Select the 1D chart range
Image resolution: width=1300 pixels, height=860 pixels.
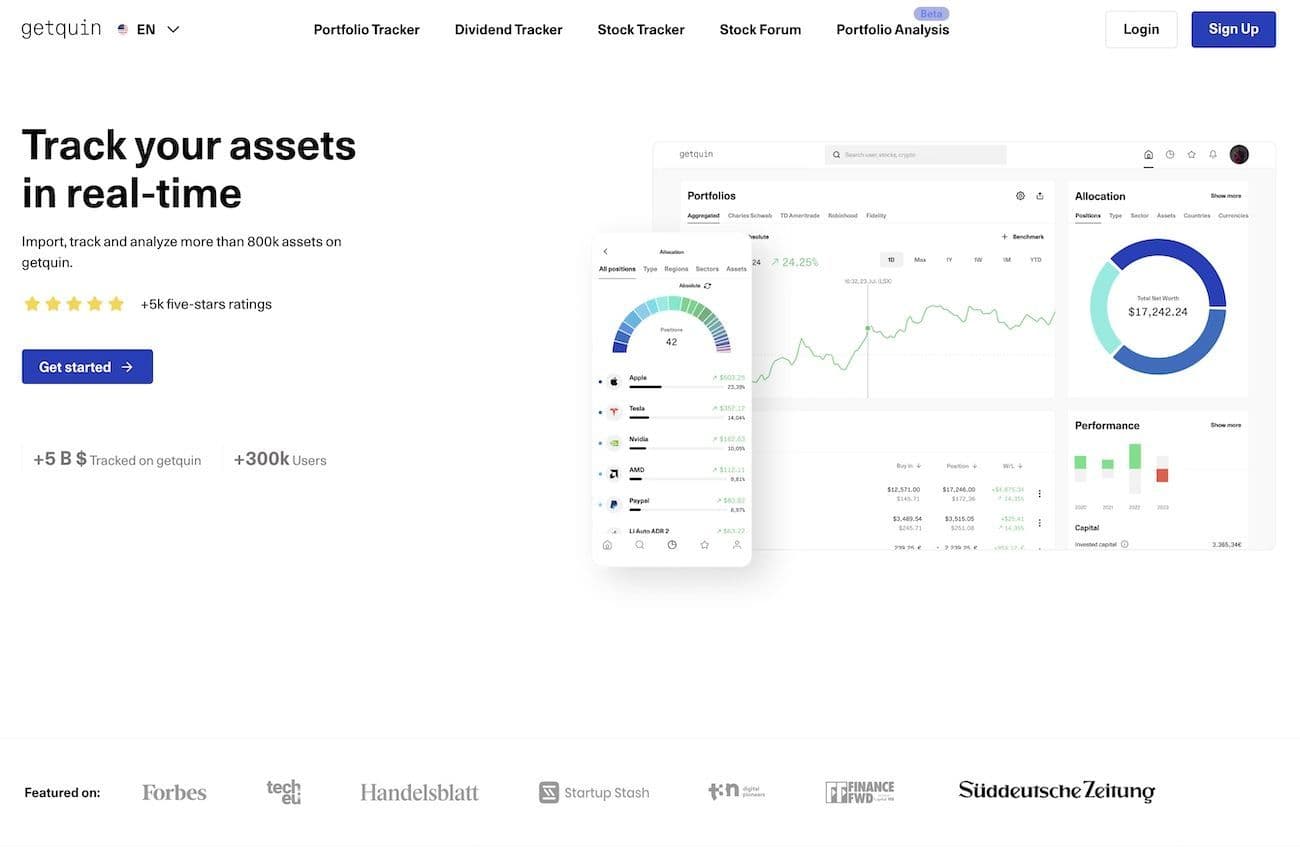[891, 260]
